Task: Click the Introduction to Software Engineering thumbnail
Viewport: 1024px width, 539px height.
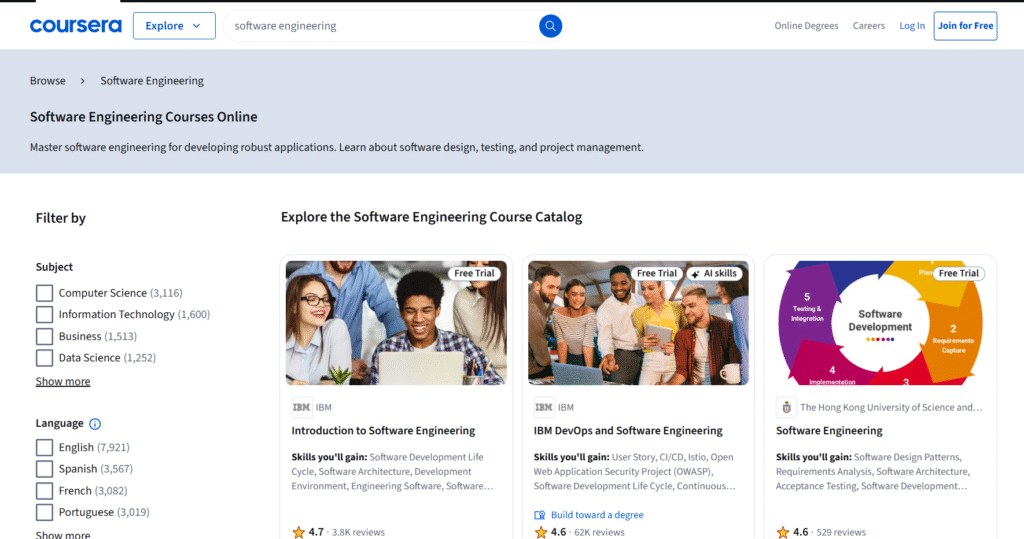Action: coord(396,323)
